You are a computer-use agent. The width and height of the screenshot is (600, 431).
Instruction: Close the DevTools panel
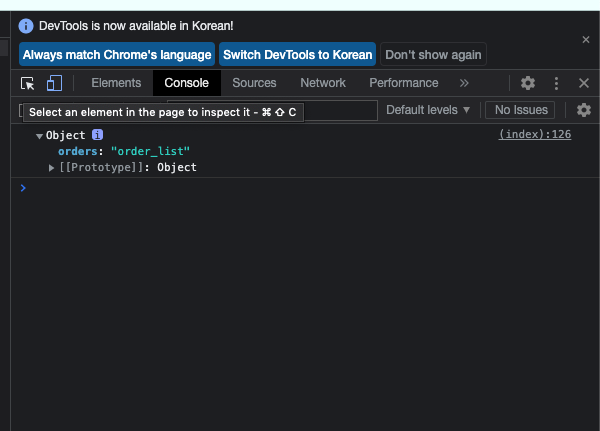pyautogui.click(x=584, y=83)
